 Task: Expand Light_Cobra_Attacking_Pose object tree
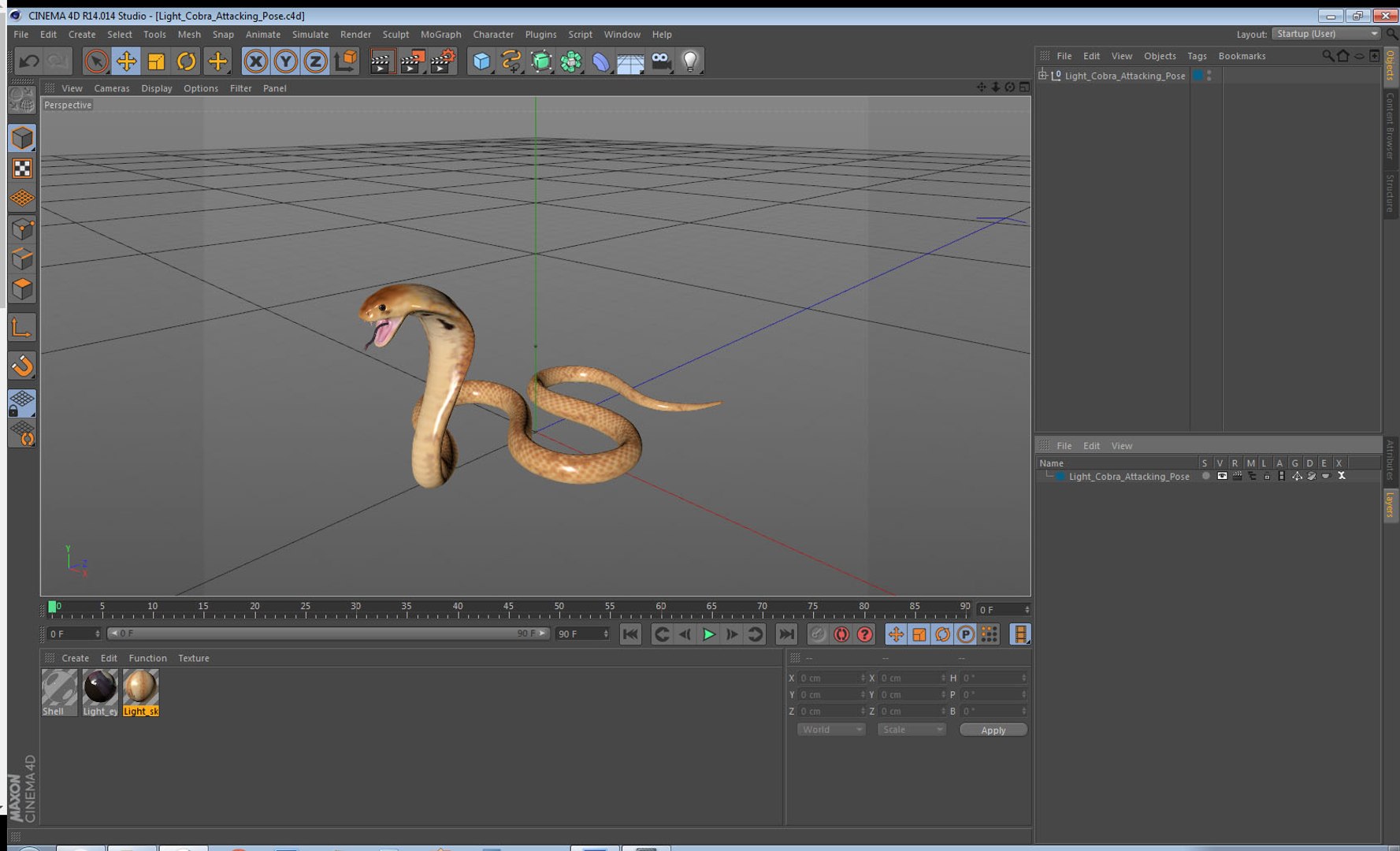(1043, 76)
